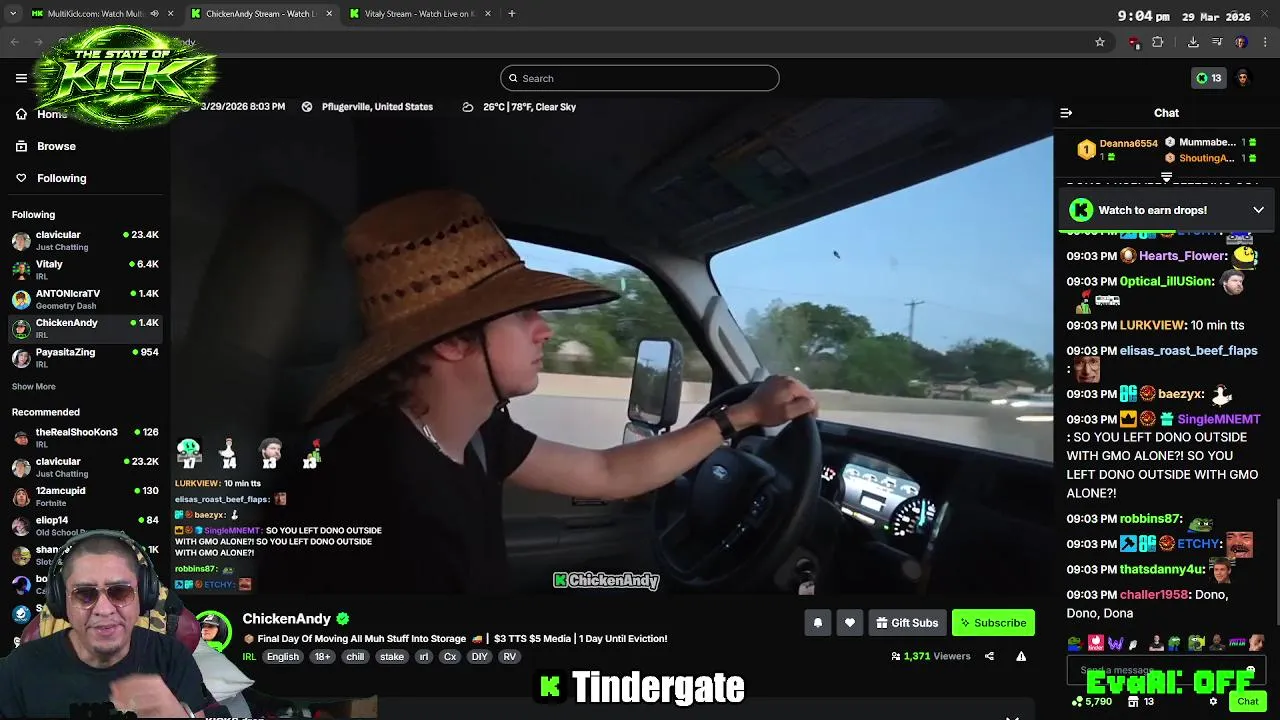Image resolution: width=1280 pixels, height=720 pixels.
Task: Bookmark page with the star icon
Action: 1100,42
